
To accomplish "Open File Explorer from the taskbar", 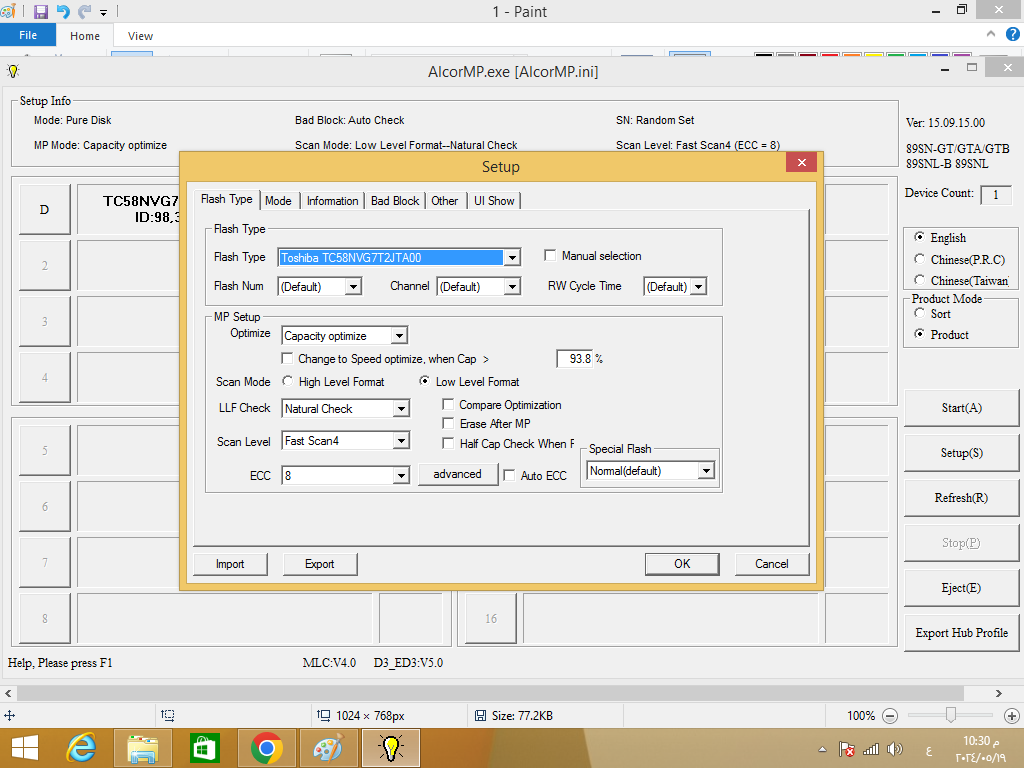I will coord(142,748).
